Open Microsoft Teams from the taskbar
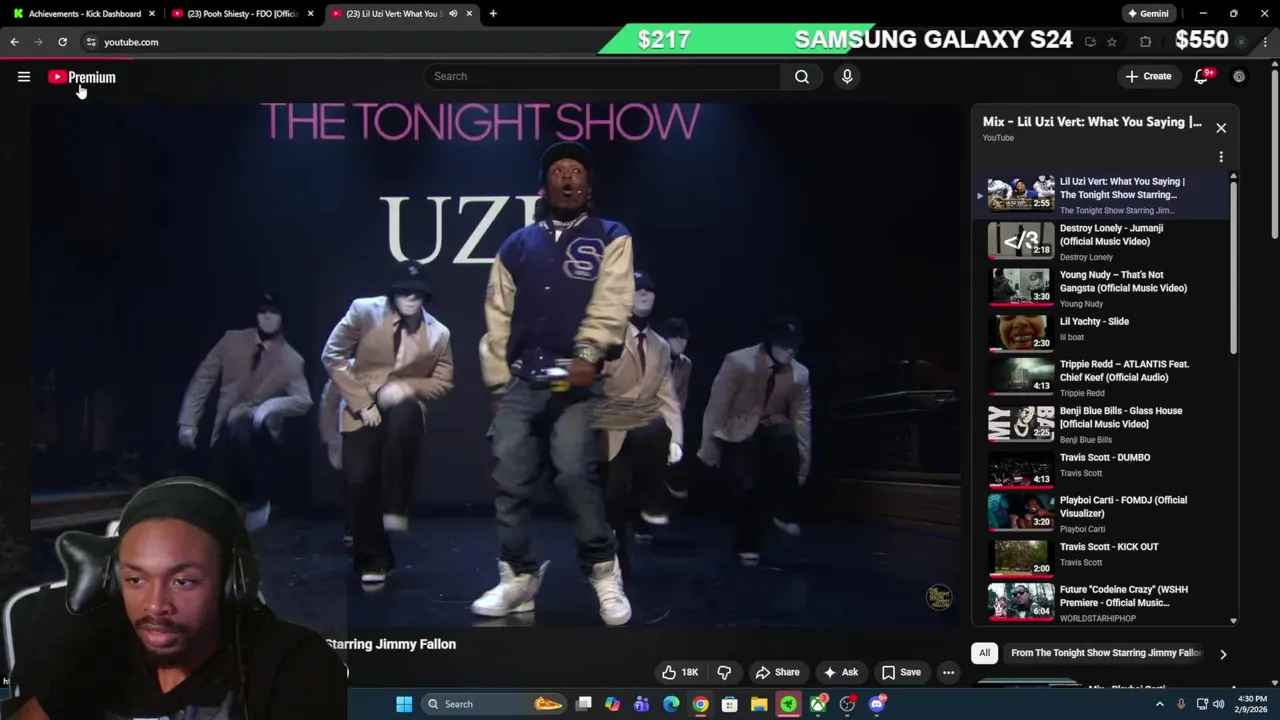Viewport: 1280px width, 720px height. pyautogui.click(x=642, y=704)
